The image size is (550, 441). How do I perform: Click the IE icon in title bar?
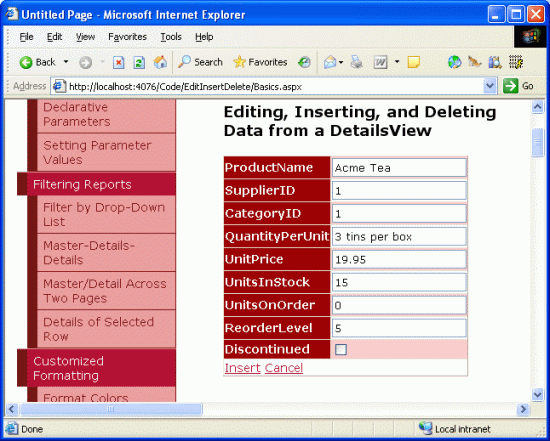point(12,14)
